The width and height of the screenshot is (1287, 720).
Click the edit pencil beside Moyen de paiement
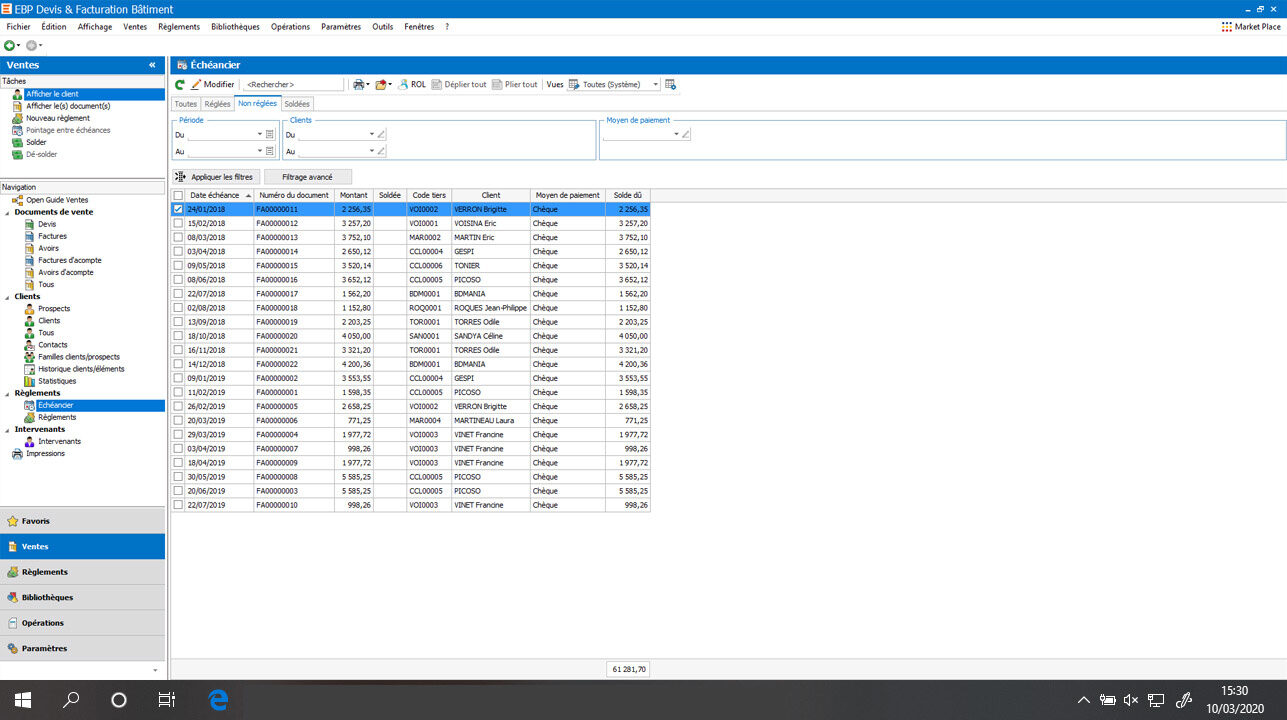click(687, 134)
